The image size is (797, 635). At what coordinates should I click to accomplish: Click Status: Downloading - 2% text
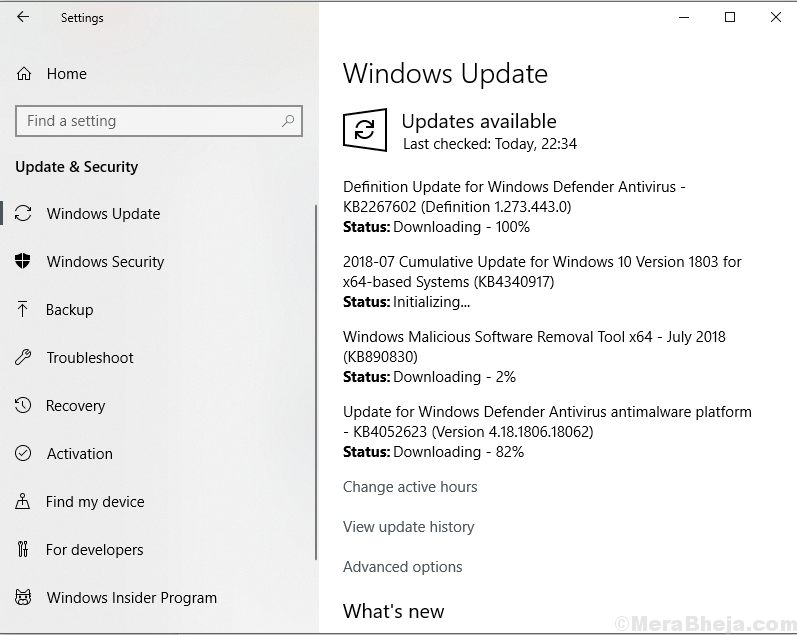pyautogui.click(x=430, y=377)
